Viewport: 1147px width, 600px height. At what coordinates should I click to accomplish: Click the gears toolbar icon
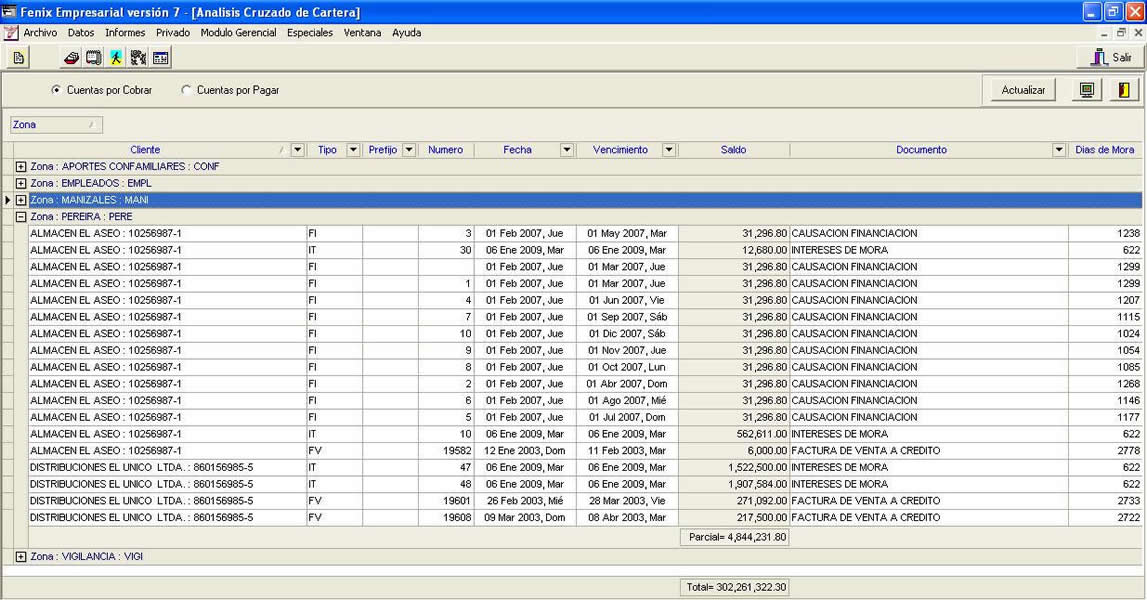coord(138,58)
